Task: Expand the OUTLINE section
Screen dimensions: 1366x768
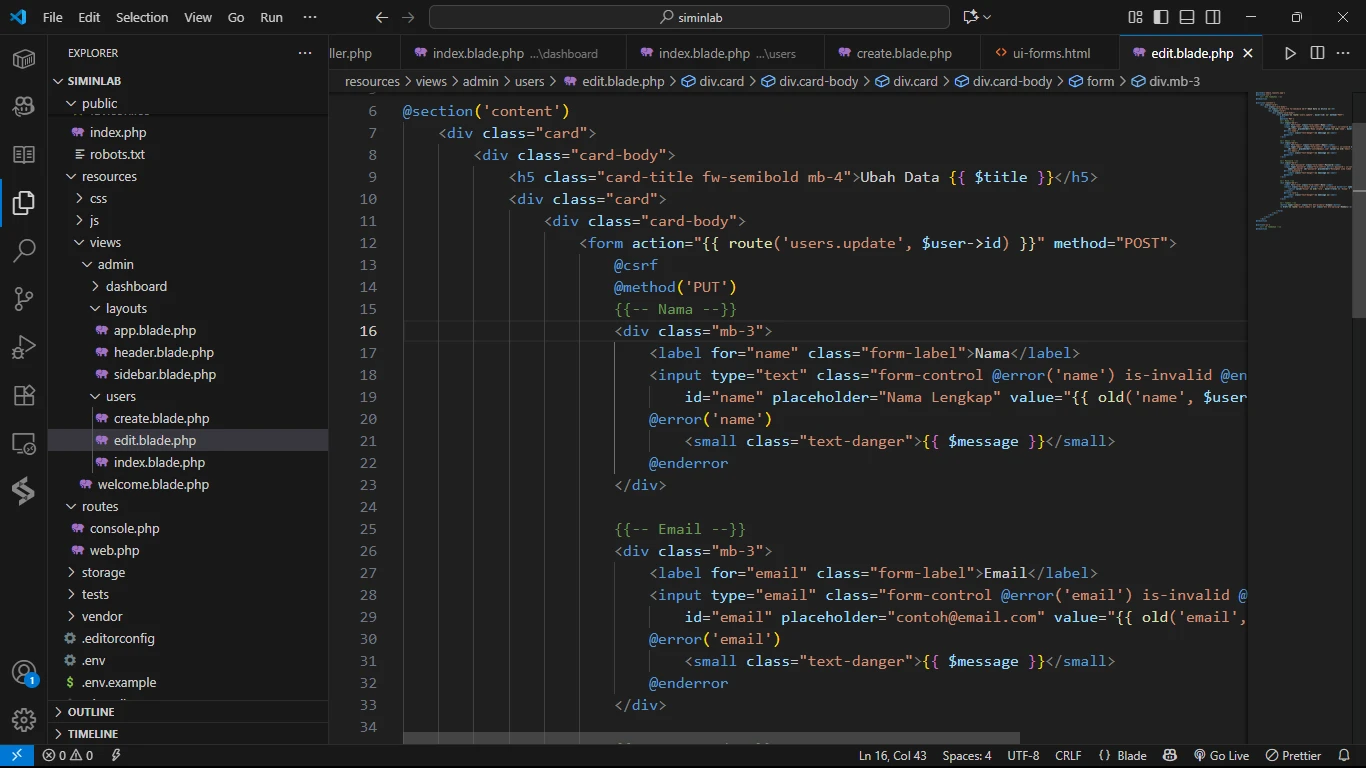Action: 91,712
